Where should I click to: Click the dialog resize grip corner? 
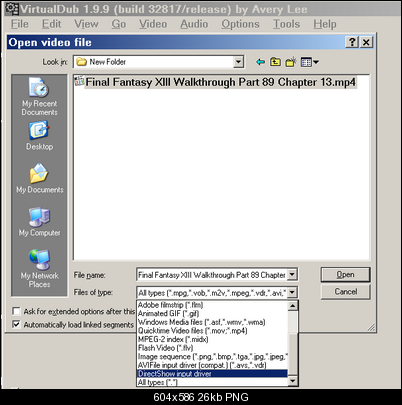pyautogui.click(x=371, y=327)
